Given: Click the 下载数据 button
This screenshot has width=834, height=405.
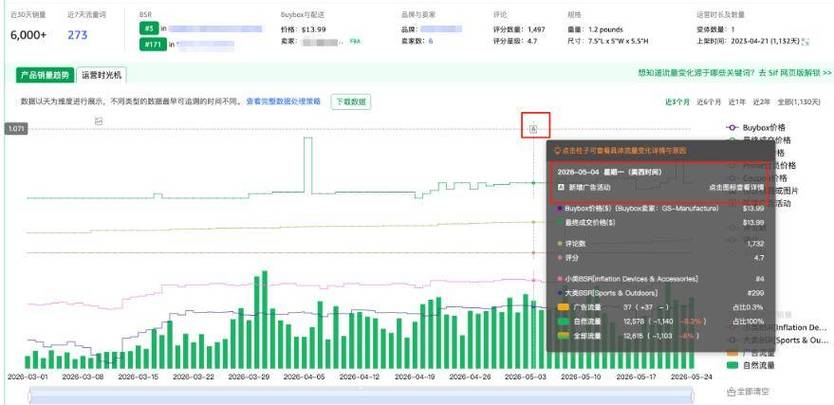Looking at the screenshot, I should click(x=351, y=102).
